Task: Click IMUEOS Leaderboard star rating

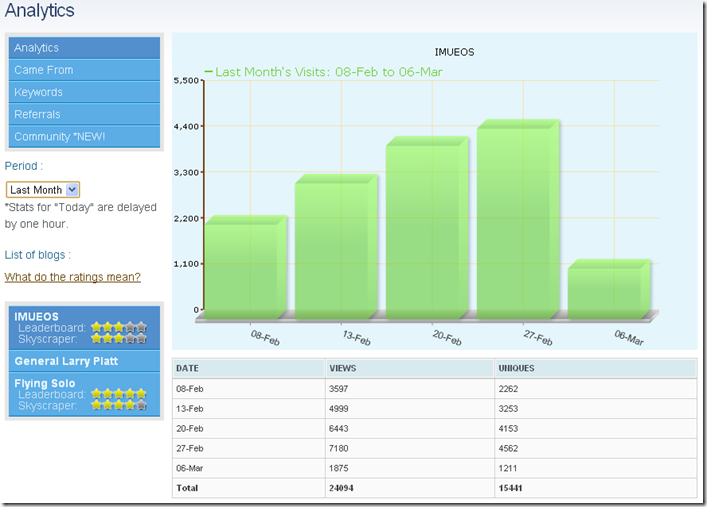Action: point(119,327)
